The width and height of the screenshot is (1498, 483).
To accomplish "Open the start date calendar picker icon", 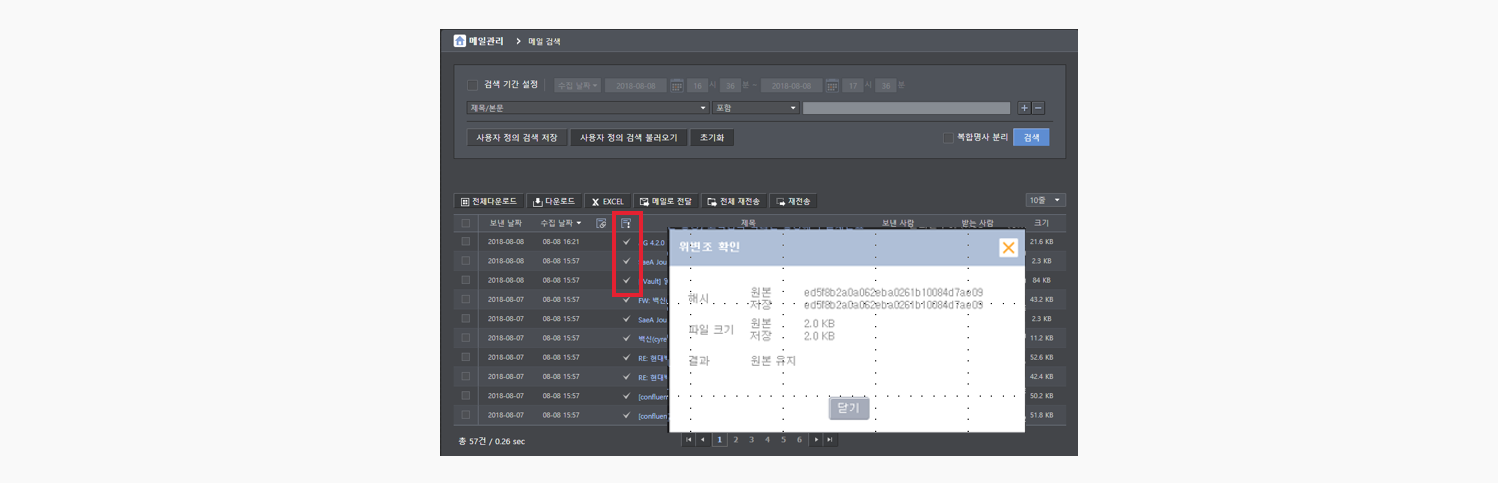I will 677,86.
